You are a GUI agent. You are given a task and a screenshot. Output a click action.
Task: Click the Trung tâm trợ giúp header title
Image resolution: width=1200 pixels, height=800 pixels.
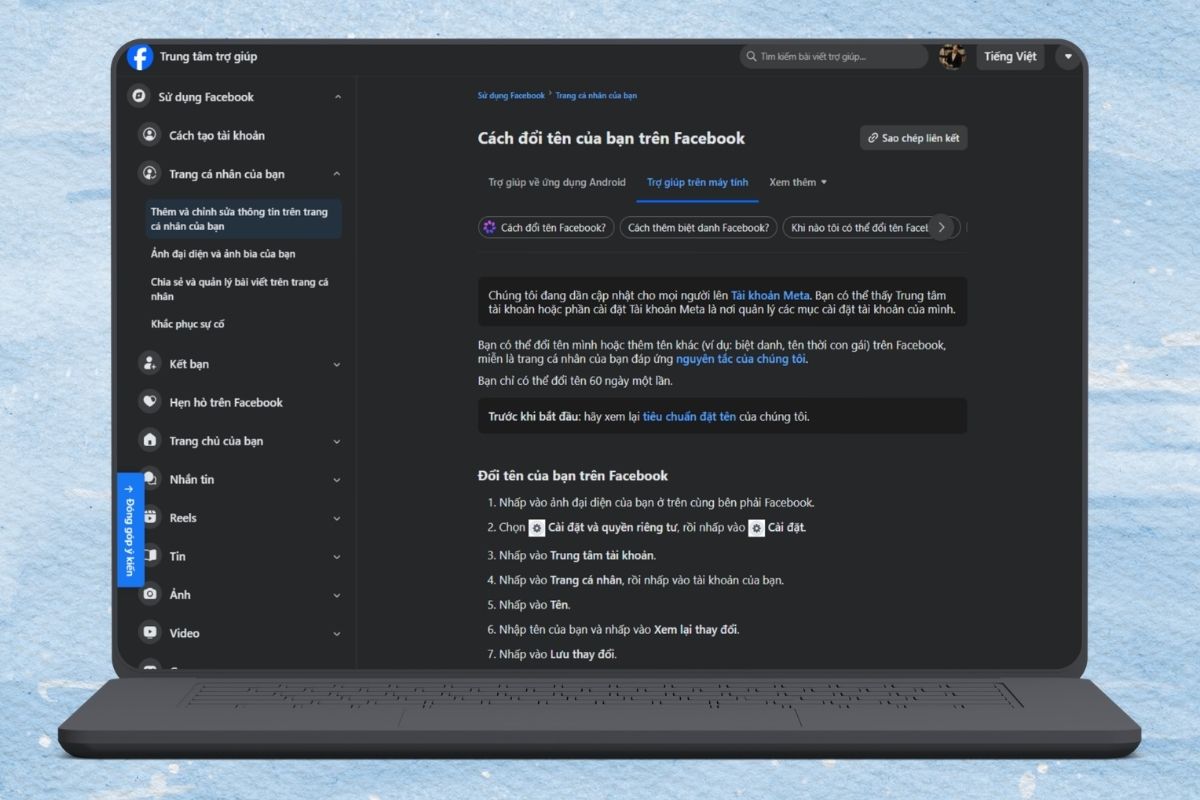(x=208, y=57)
